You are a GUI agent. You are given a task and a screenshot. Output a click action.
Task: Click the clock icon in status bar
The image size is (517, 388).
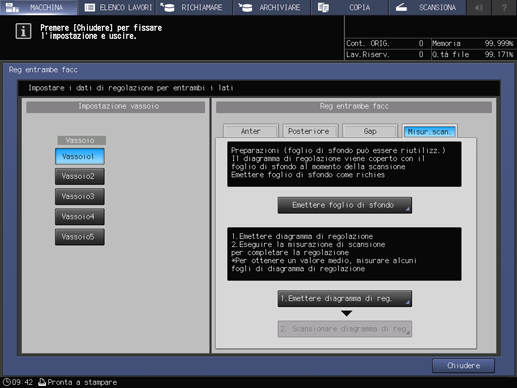(x=7, y=382)
